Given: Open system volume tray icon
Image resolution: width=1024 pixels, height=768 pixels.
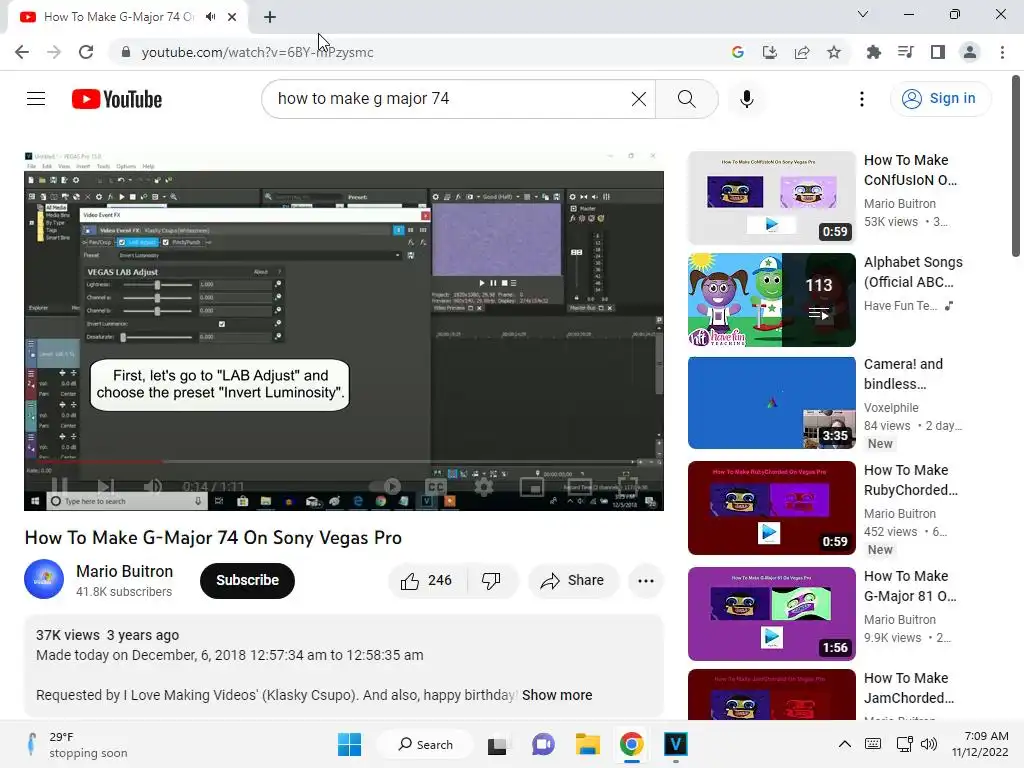Looking at the screenshot, I should click(x=929, y=744).
